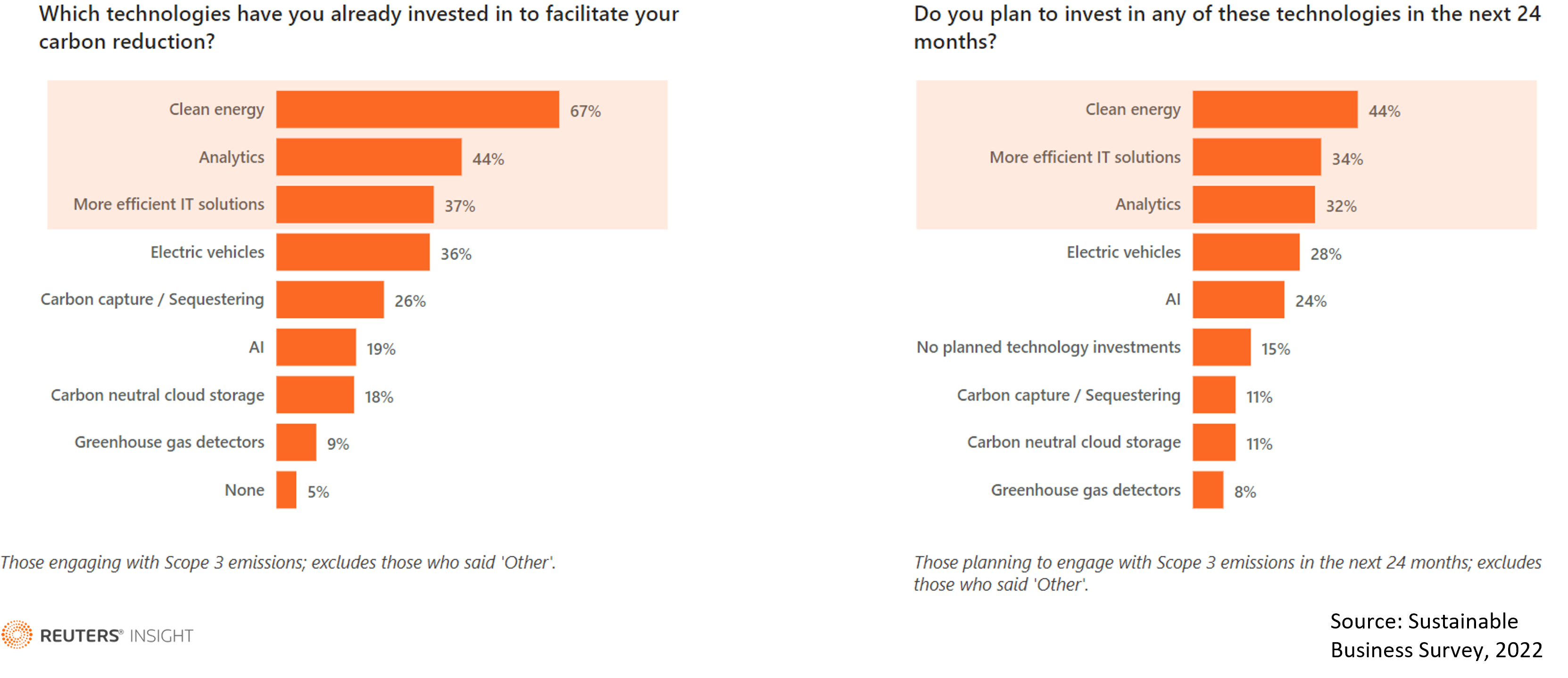1568x678 pixels.
Task: Click the AI bar showing 19%
Action: point(316,347)
